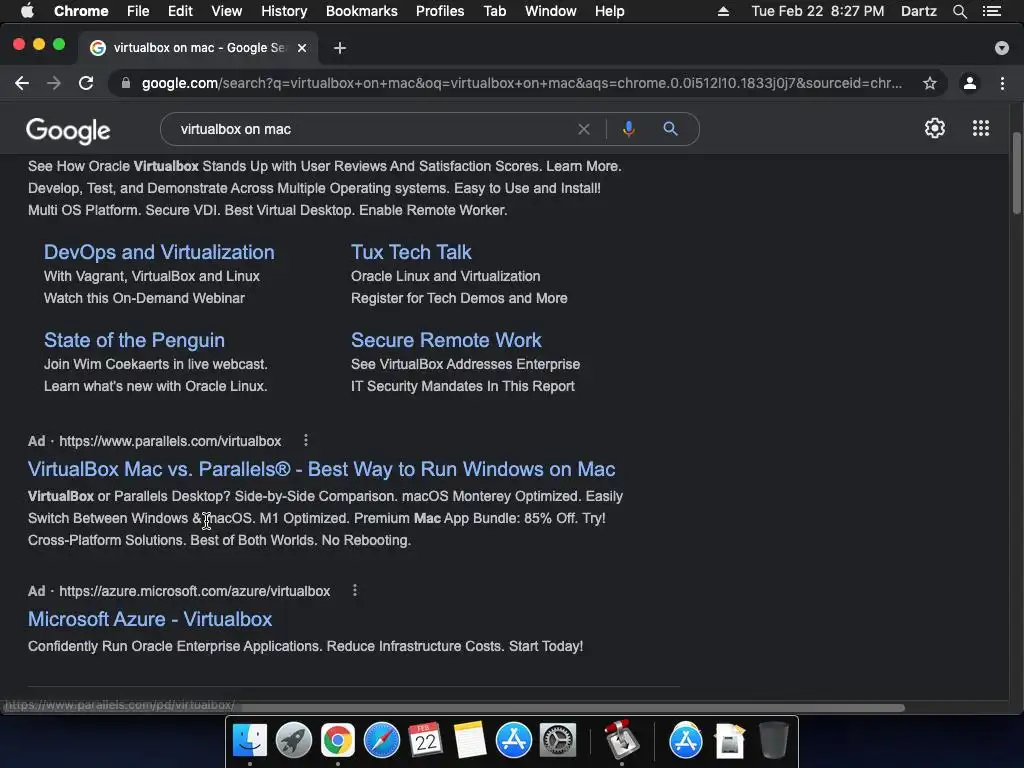Open Control Center list icon in menu bar
The image size is (1024, 768).
[x=991, y=11]
